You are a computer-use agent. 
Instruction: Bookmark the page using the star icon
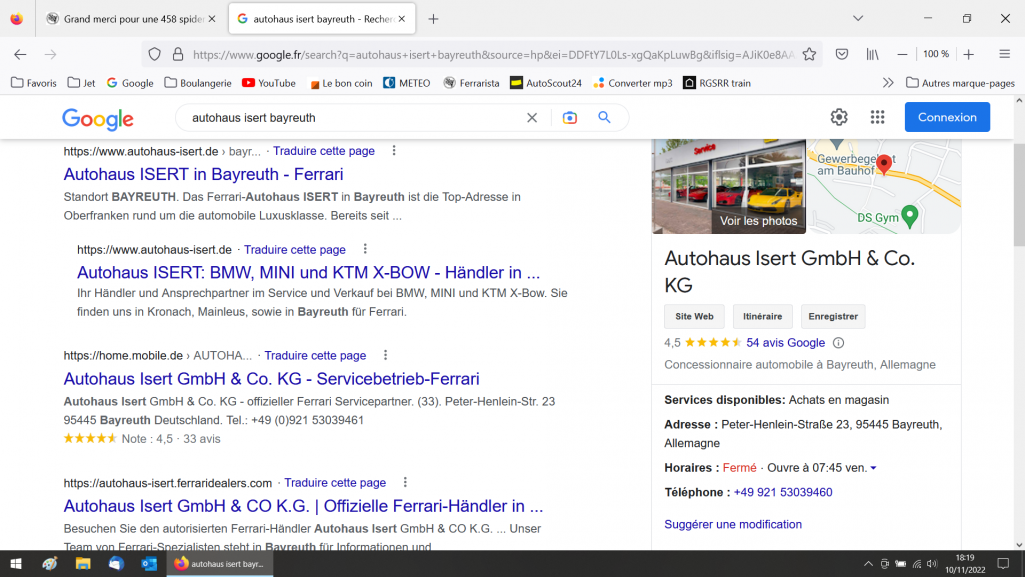tap(809, 55)
